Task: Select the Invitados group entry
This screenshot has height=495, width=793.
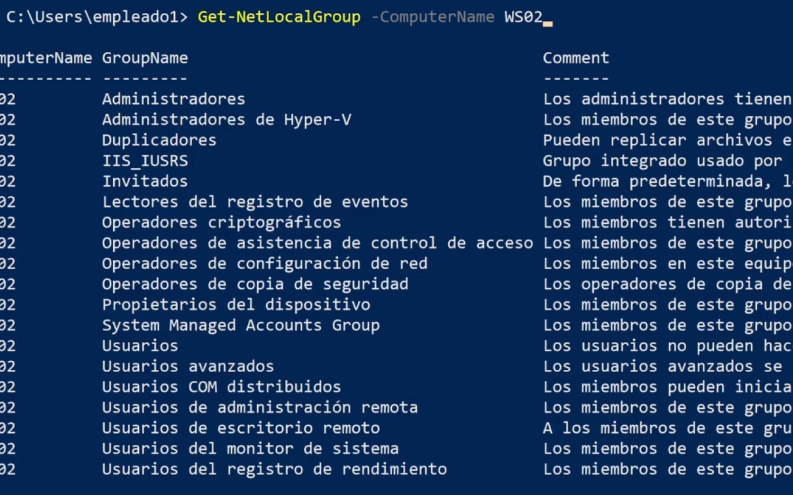Action: tap(145, 181)
